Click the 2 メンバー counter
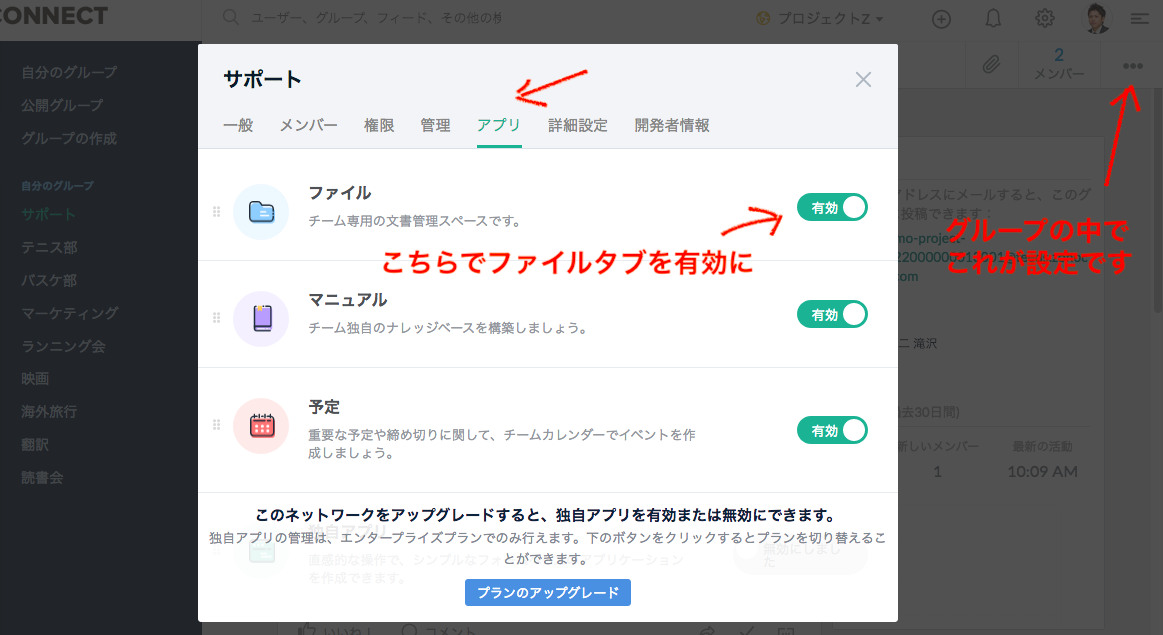The width and height of the screenshot is (1163, 635). (x=1058, y=64)
